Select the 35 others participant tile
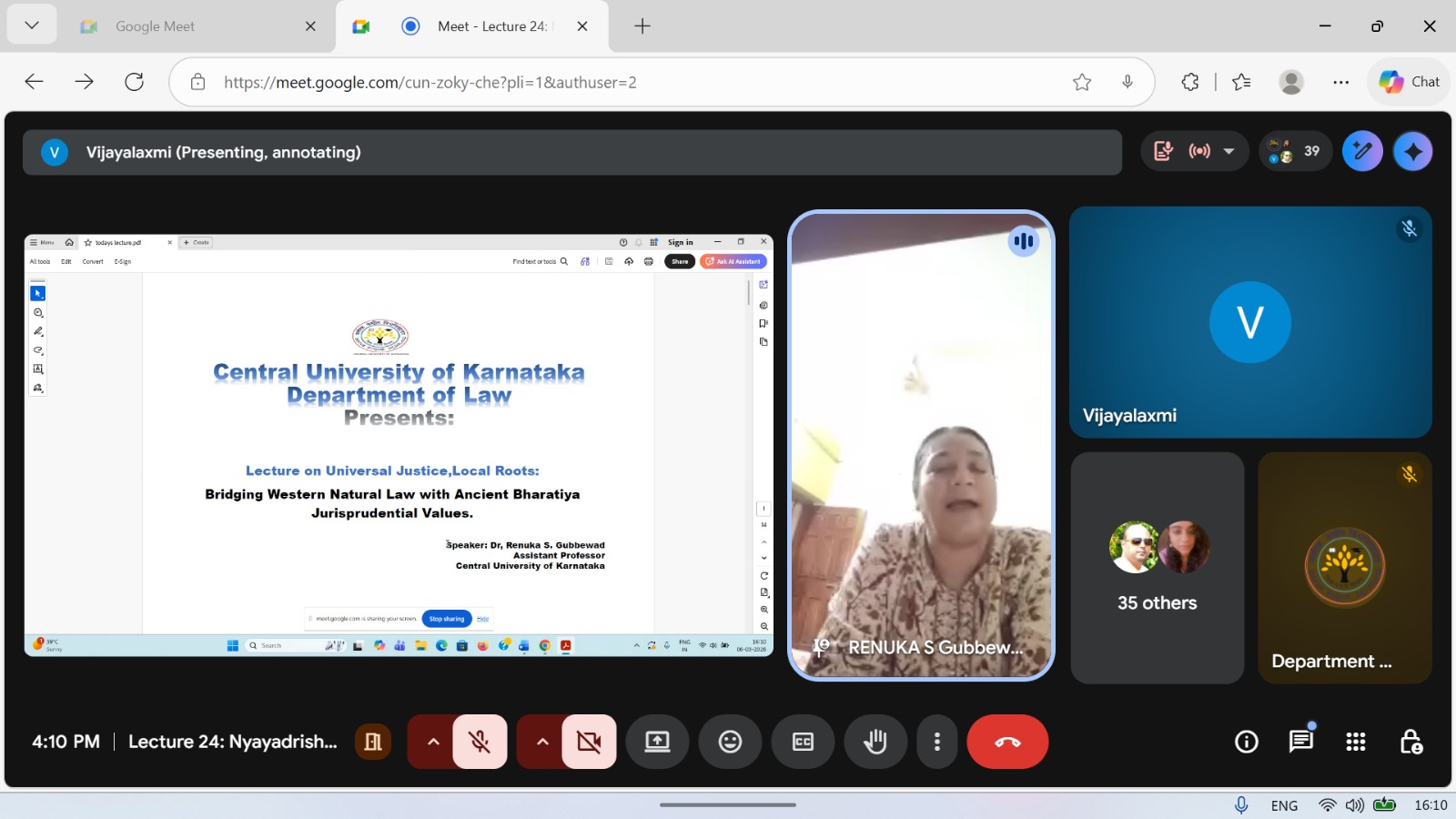This screenshot has height=819, width=1456. (x=1157, y=568)
